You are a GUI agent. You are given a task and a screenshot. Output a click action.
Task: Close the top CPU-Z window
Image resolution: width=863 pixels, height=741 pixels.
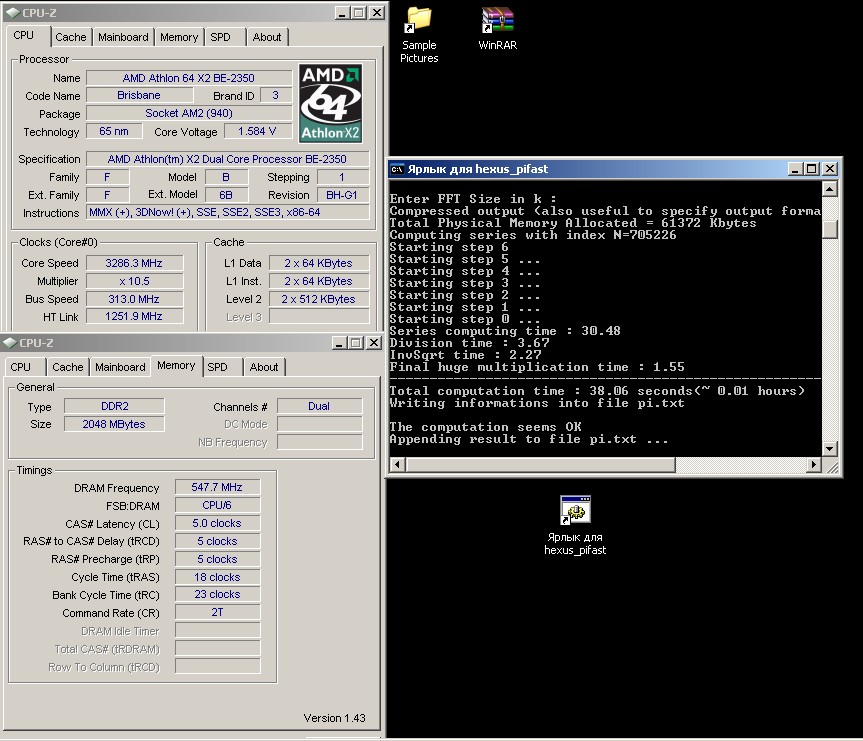coord(376,13)
